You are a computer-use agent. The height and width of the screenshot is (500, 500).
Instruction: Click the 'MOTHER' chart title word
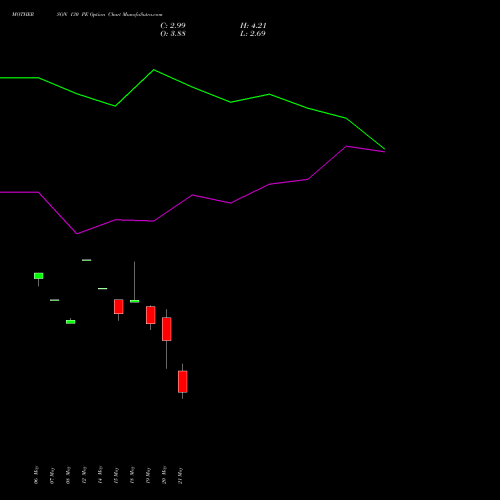[x=23, y=15]
